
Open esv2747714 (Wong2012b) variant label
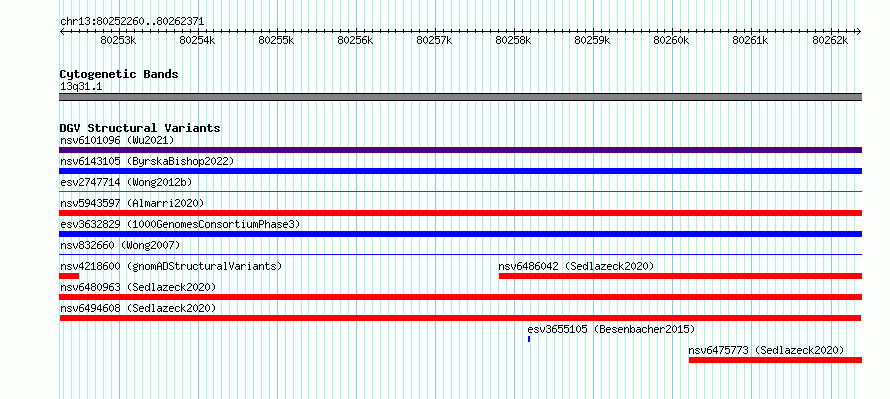coord(126,182)
